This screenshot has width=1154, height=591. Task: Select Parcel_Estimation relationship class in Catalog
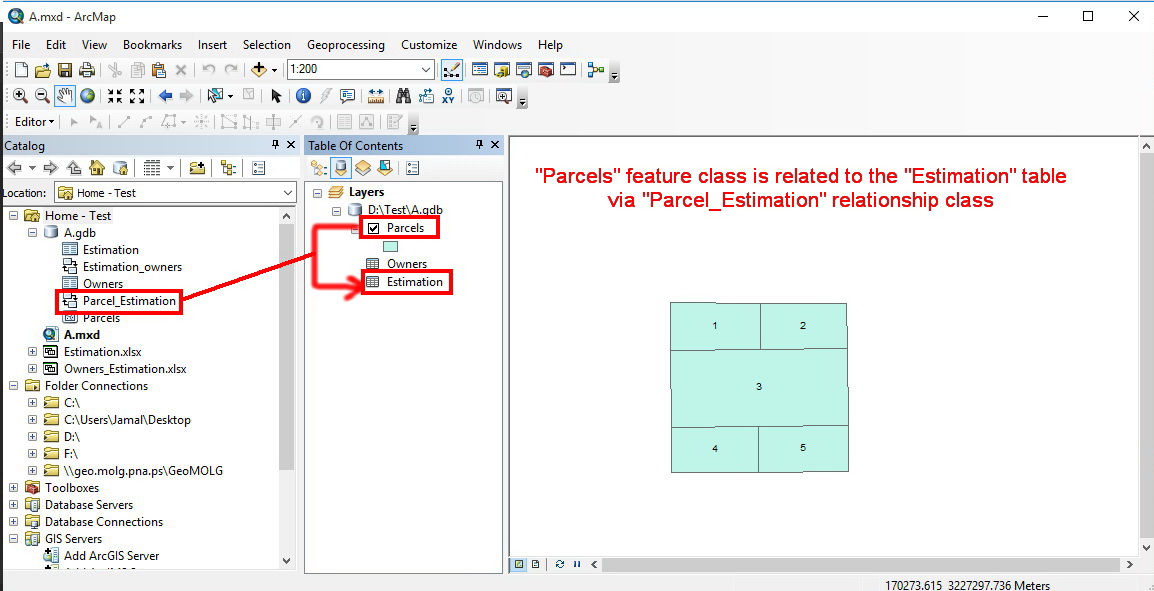click(130, 301)
